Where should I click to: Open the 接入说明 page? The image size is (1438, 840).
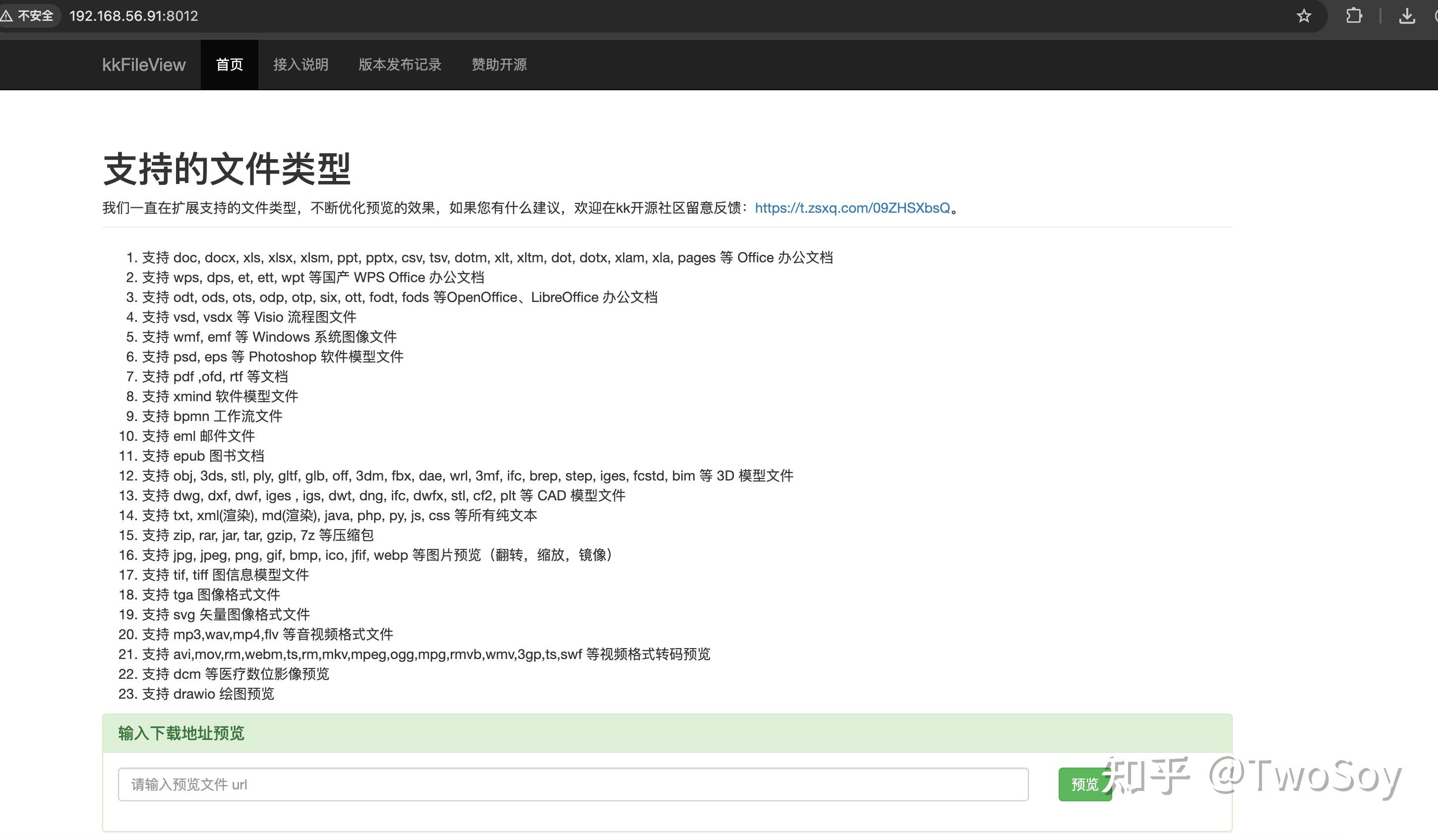pyautogui.click(x=300, y=64)
